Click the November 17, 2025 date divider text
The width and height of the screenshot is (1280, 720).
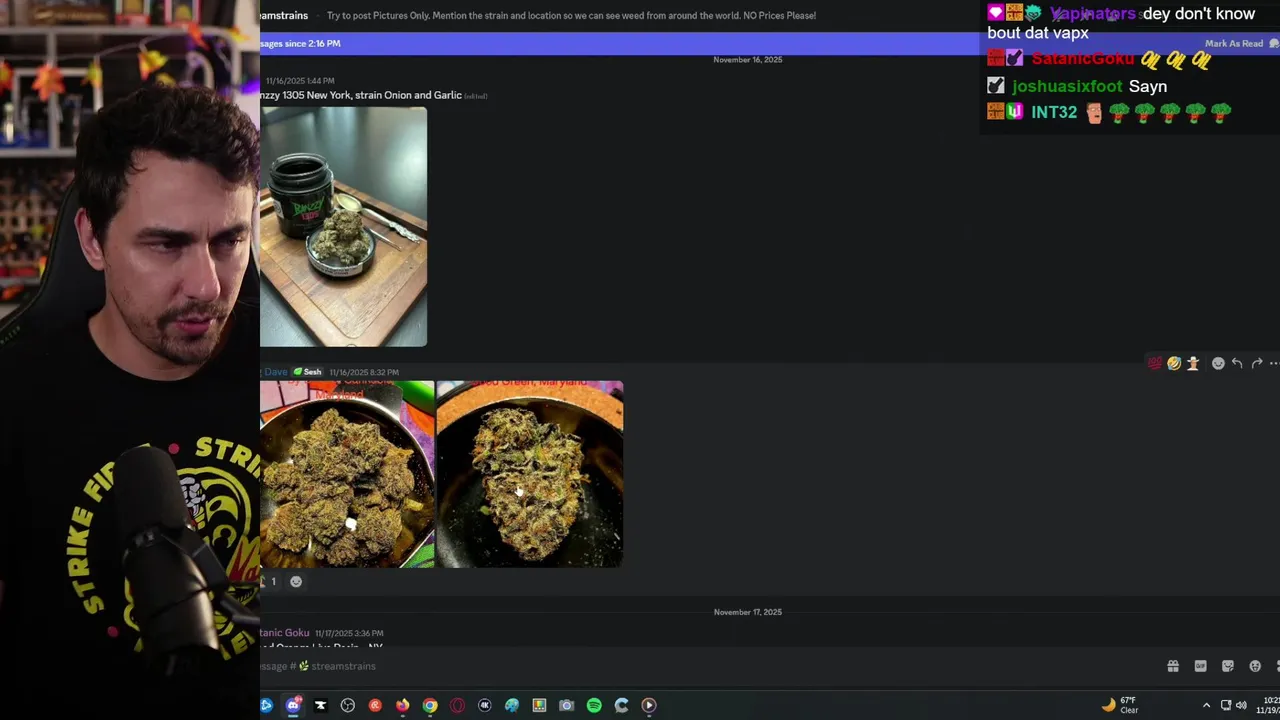(x=748, y=612)
